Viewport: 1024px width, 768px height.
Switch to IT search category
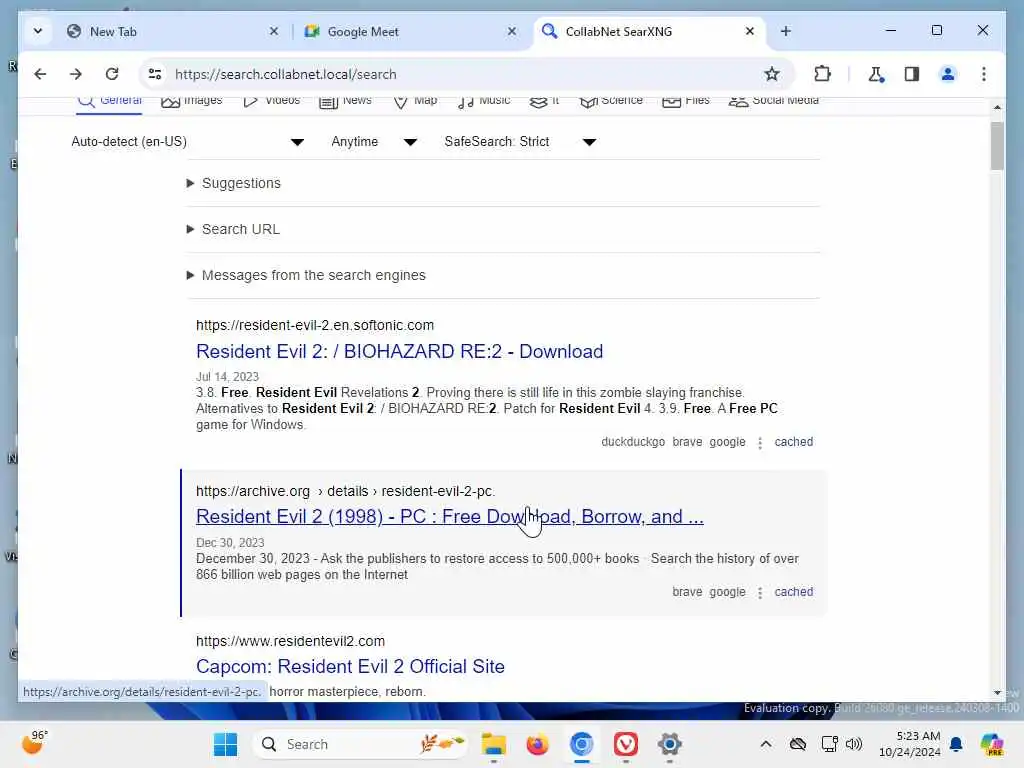[545, 101]
